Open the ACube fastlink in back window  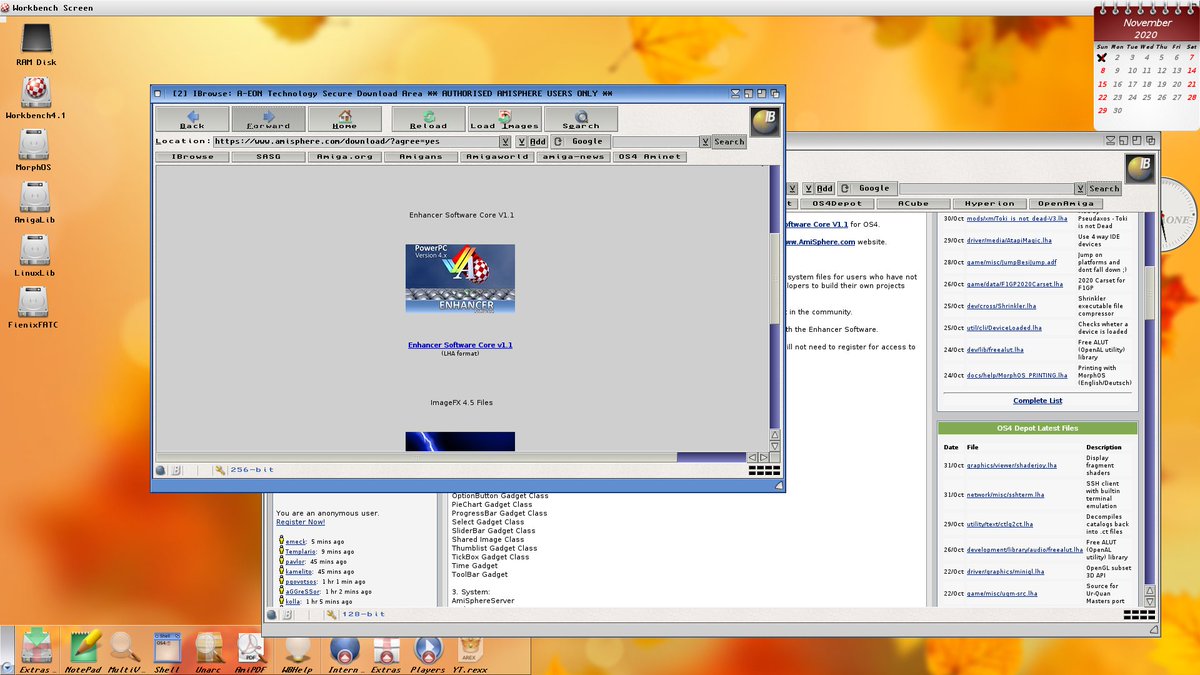913,203
